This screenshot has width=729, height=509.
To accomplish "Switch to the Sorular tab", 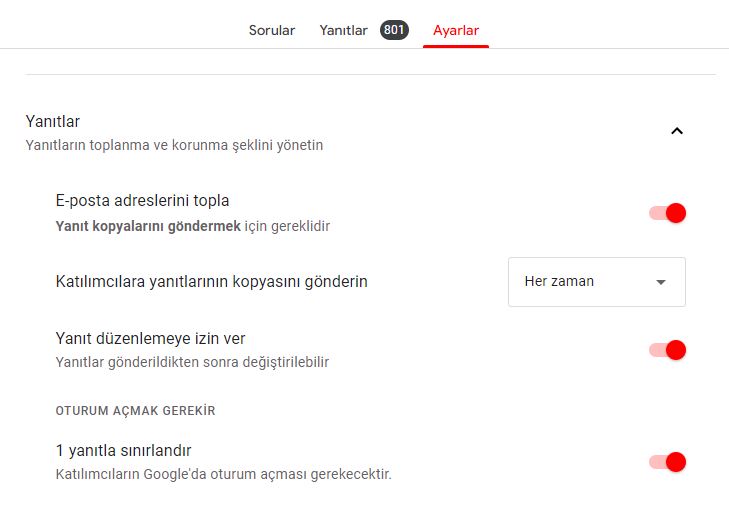I will point(272,30).
